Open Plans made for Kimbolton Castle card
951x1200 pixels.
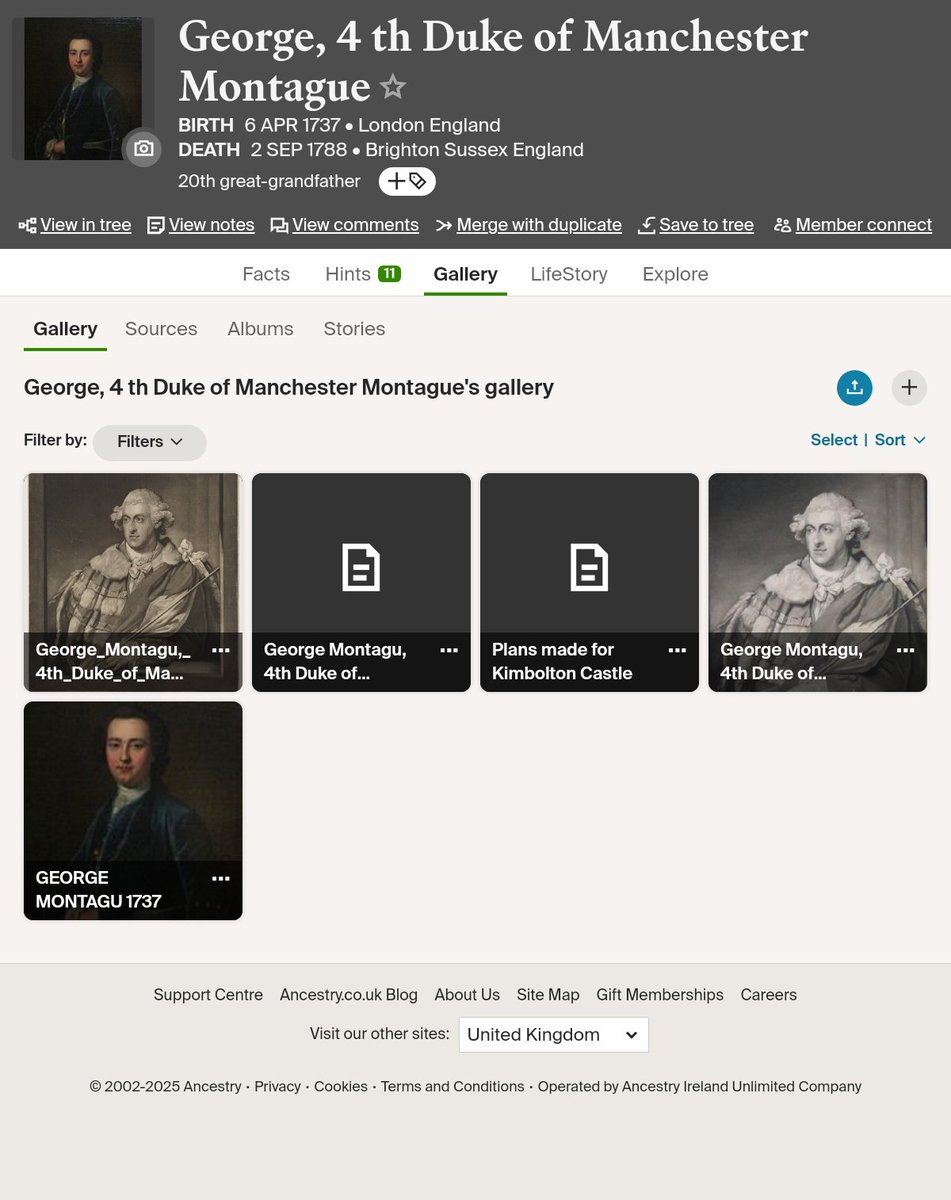589,582
